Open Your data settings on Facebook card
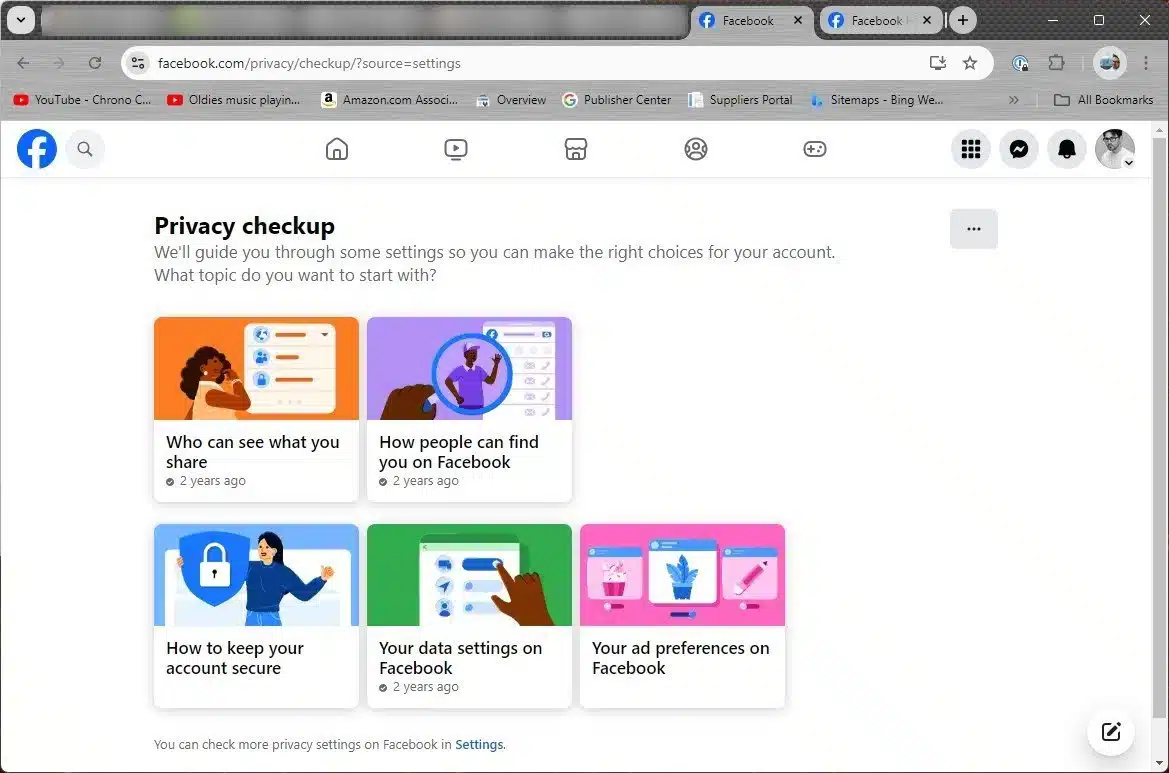 [x=470, y=616]
